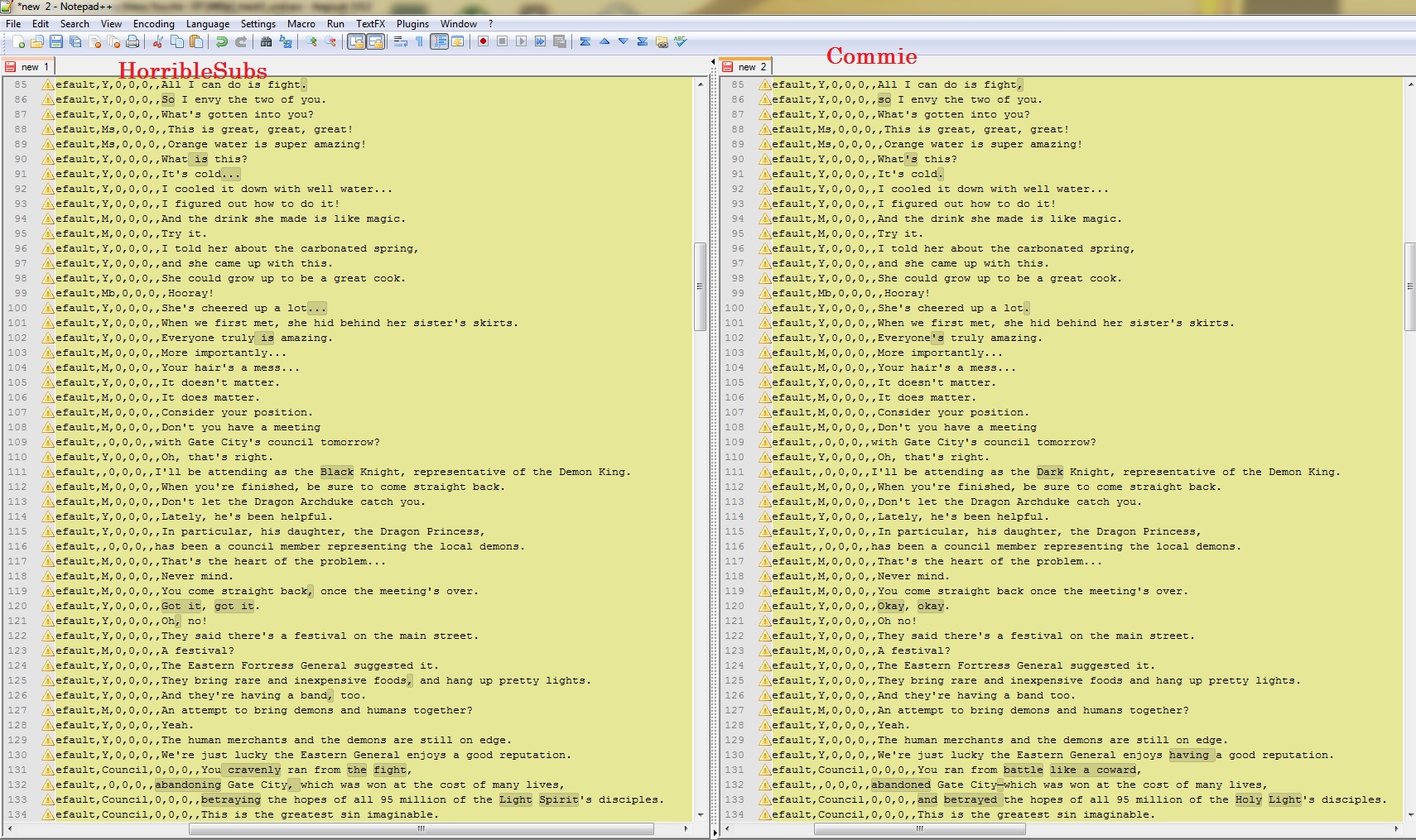Viewport: 1416px width, 840px height.
Task: Click the ABC spell-check toolbar icon
Action: tap(681, 42)
